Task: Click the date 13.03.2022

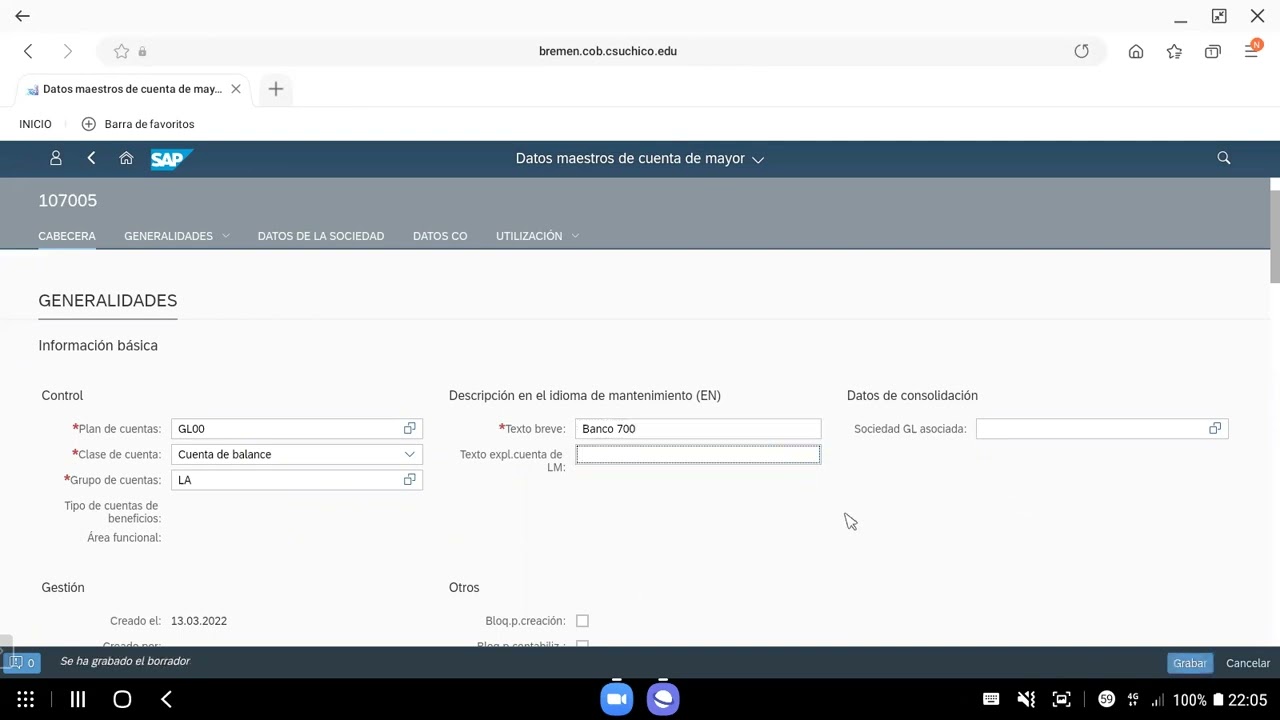Action: [x=199, y=621]
